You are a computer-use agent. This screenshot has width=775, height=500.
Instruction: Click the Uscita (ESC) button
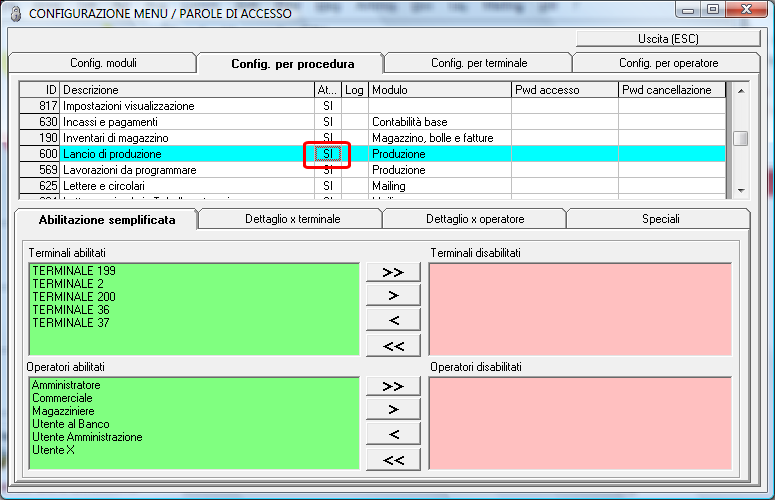(x=668, y=39)
